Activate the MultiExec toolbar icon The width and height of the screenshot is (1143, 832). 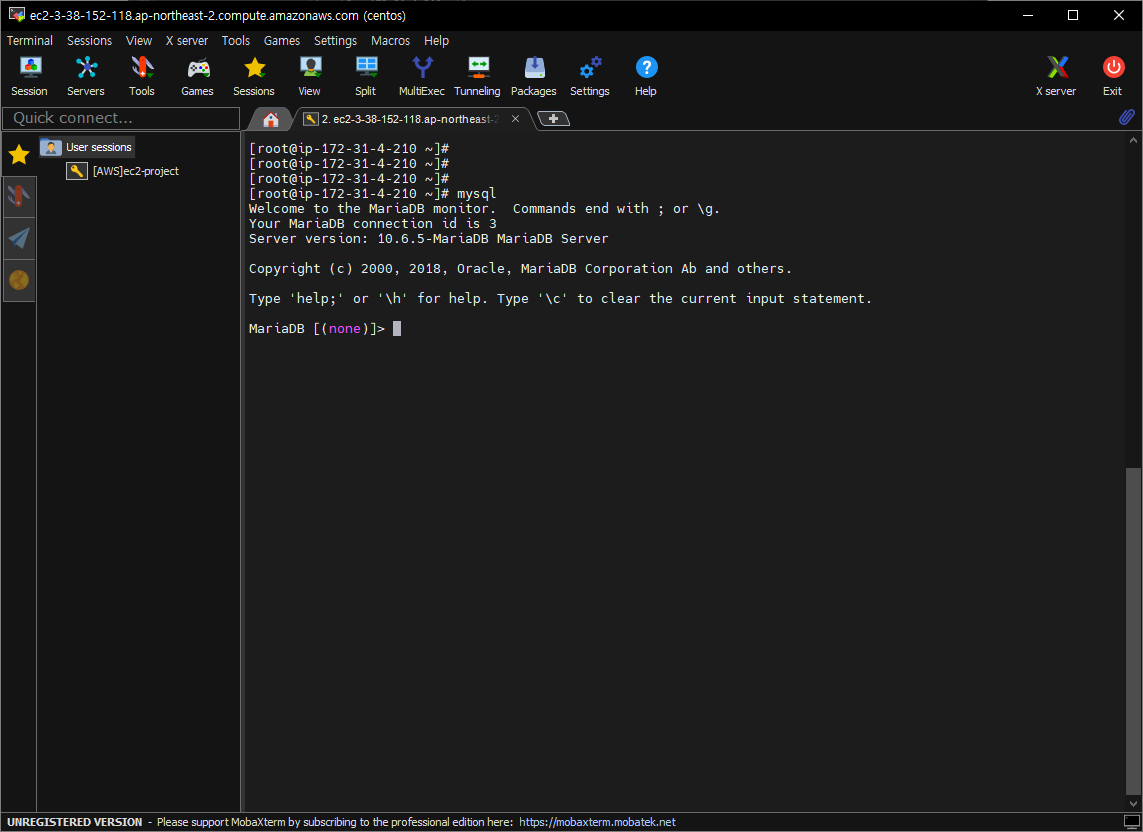coord(421,77)
